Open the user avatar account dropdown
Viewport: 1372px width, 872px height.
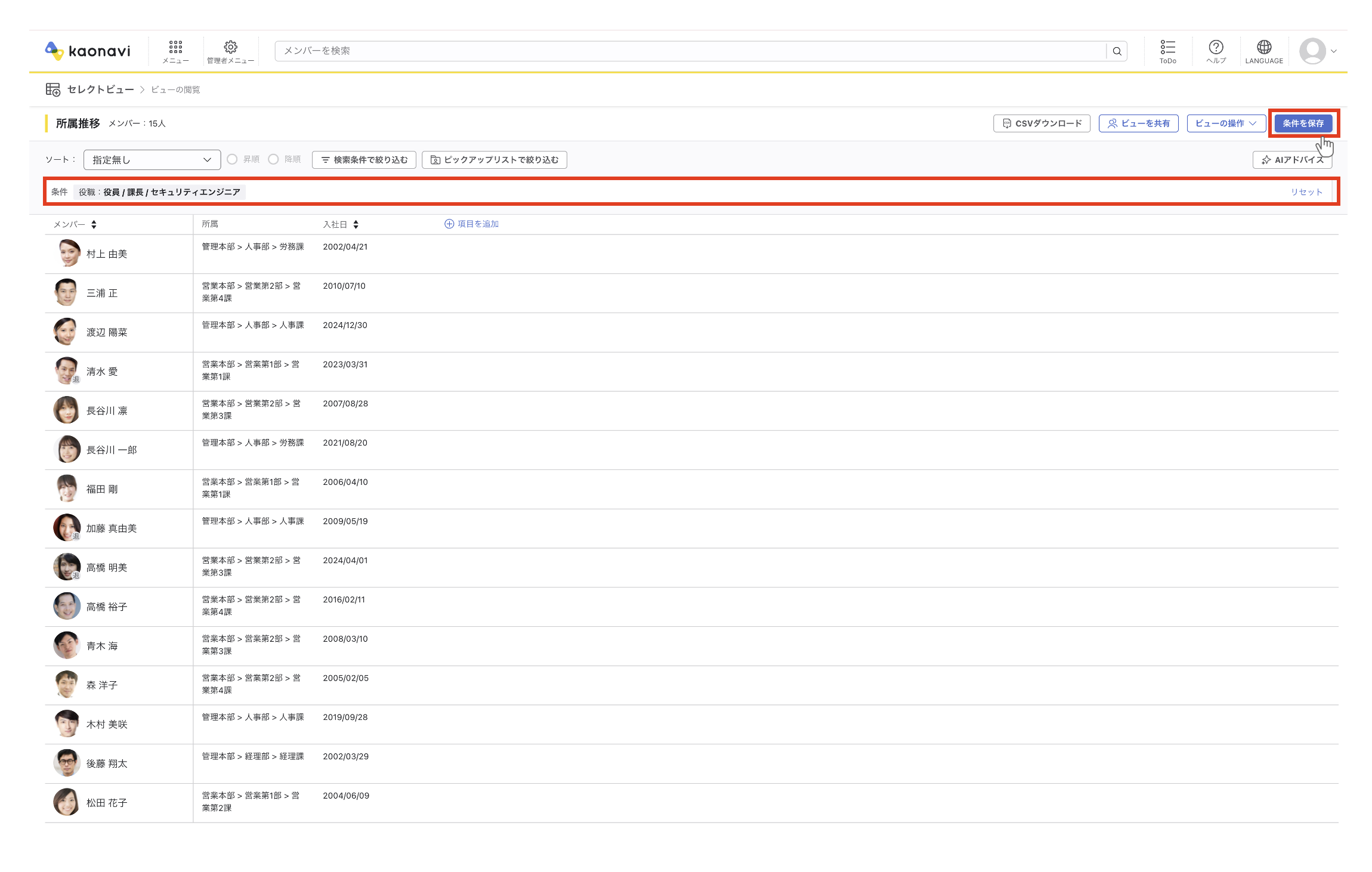[x=1318, y=51]
